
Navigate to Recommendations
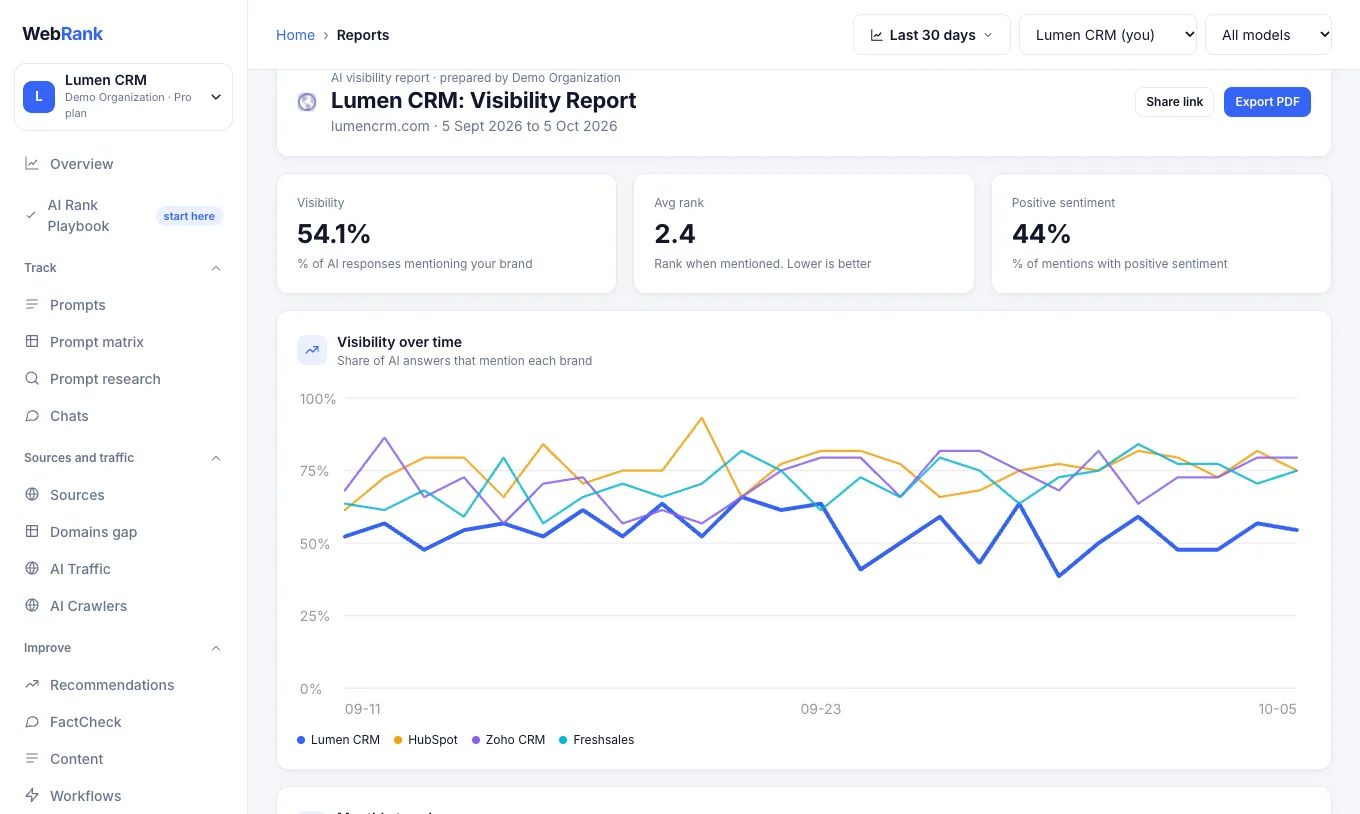[123, 685]
